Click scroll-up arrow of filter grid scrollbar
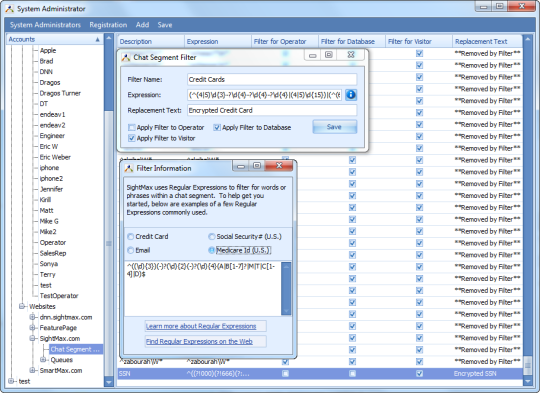 pyautogui.click(x=528, y=39)
